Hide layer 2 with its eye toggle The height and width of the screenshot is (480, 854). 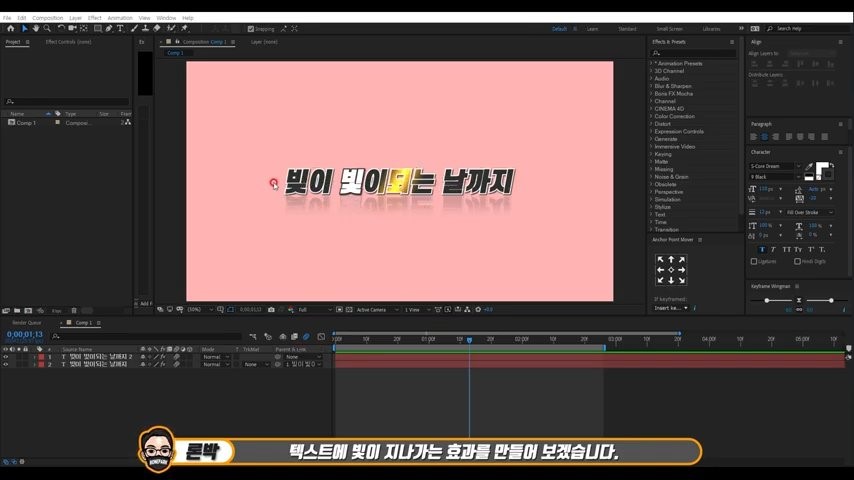[5, 364]
